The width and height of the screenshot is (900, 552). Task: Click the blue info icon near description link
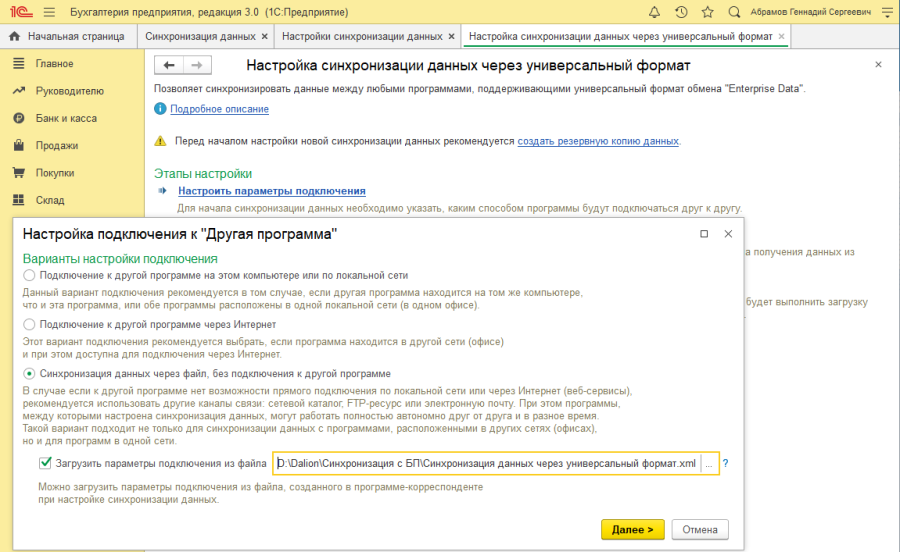[160, 108]
